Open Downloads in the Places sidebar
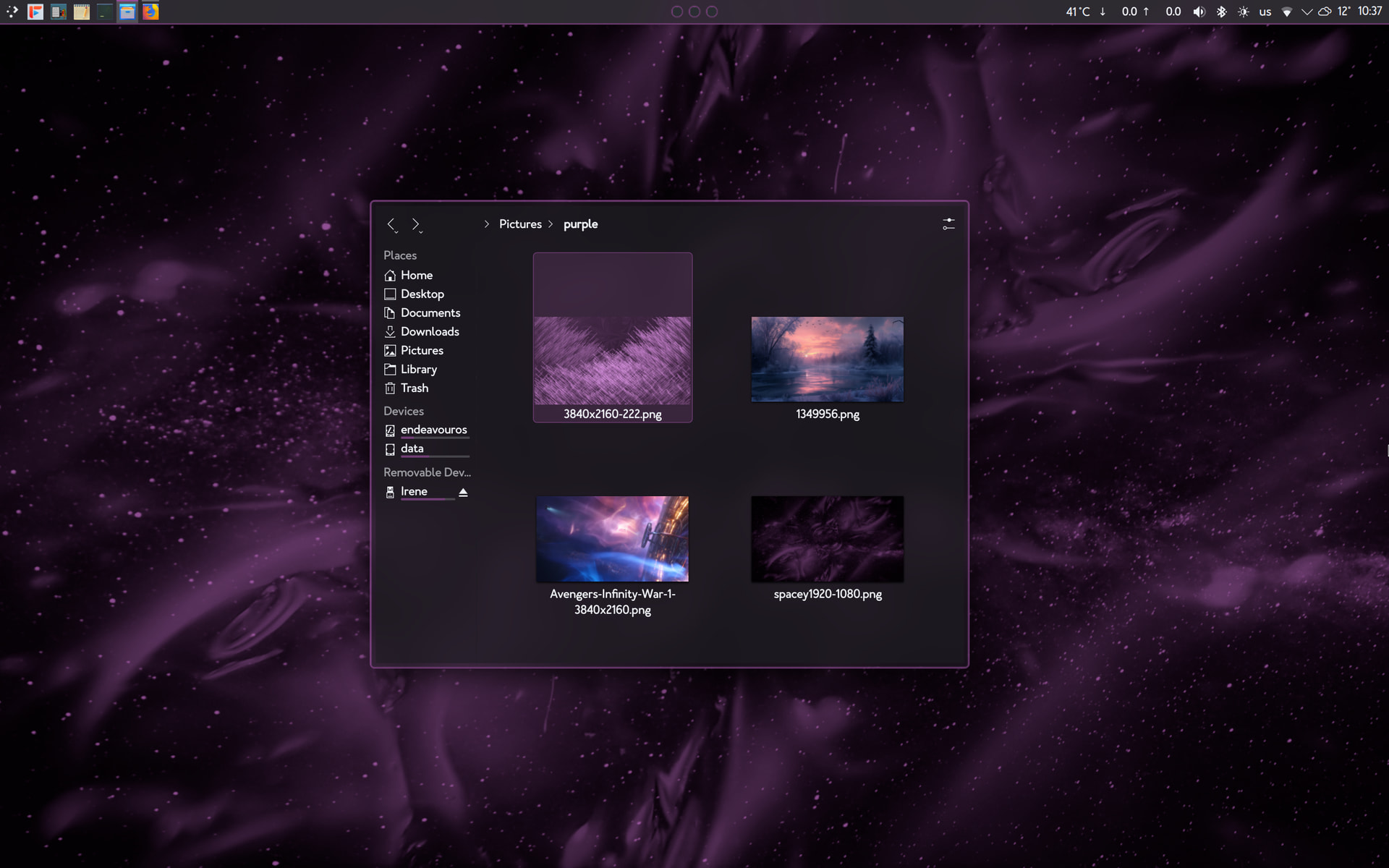 click(430, 331)
